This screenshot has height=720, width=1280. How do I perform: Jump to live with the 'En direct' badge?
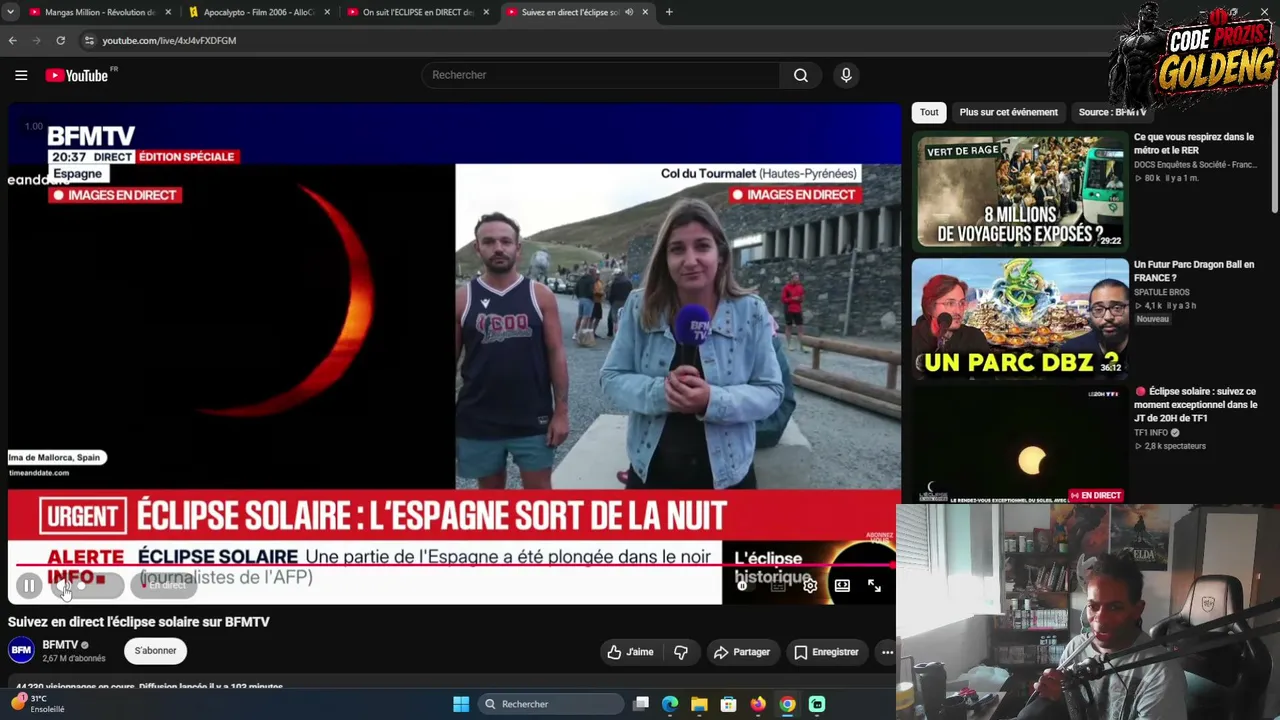tap(166, 586)
